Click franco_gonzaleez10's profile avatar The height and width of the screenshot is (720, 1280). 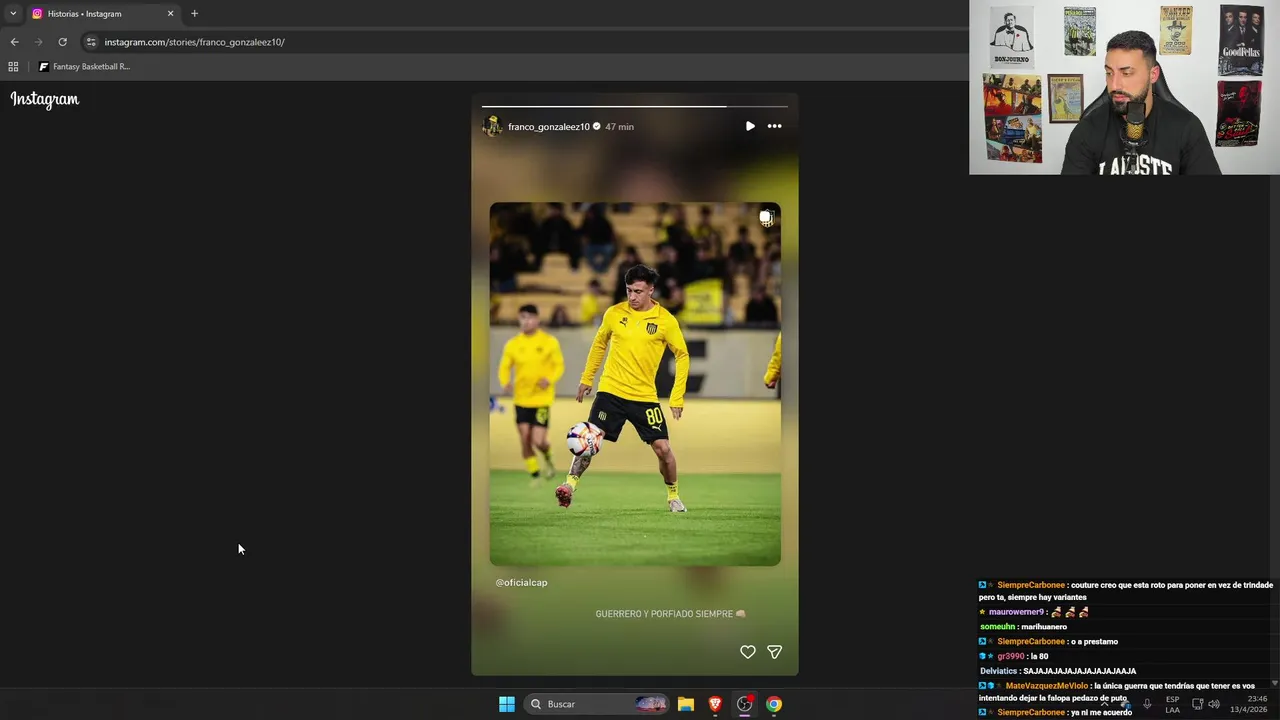coord(492,126)
